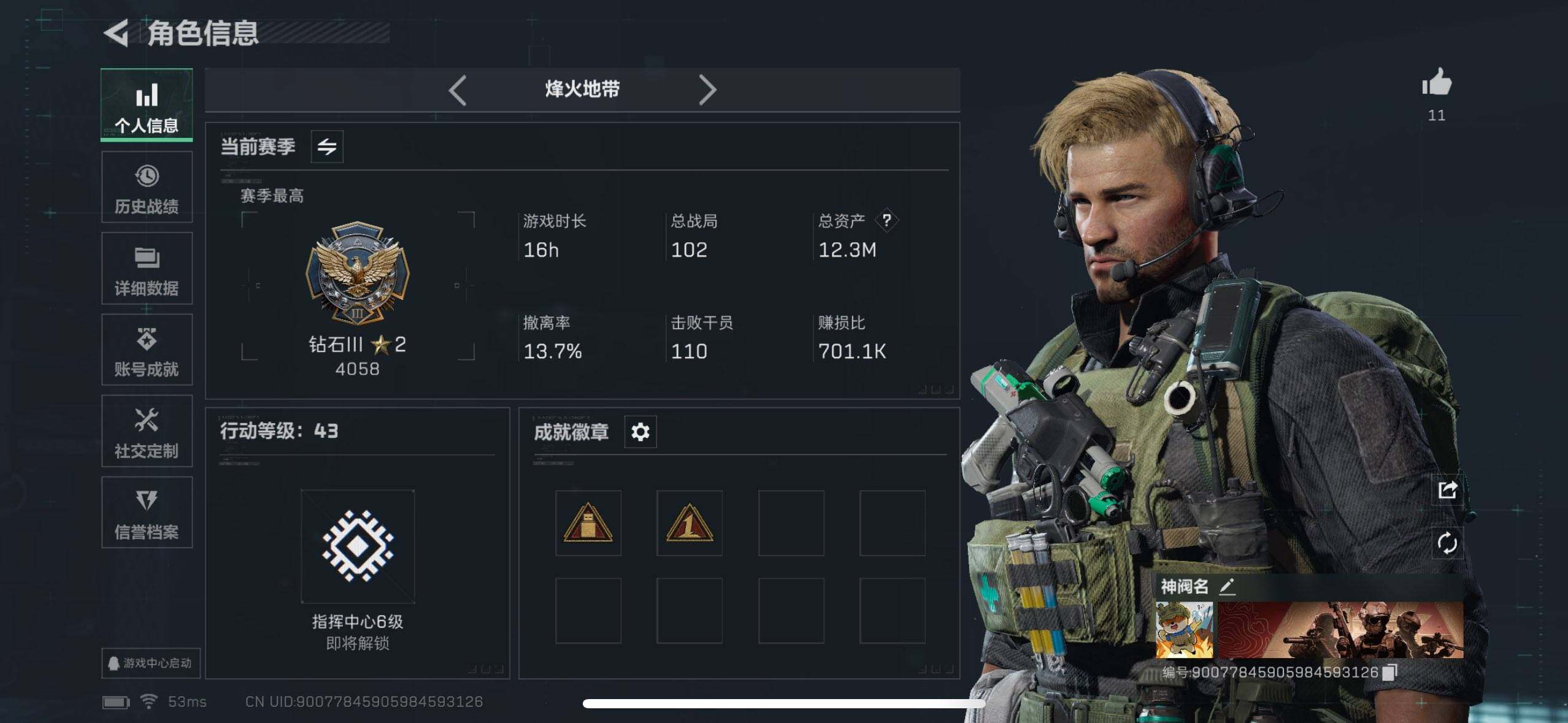Click the 总资产 question mark help icon

point(886,220)
